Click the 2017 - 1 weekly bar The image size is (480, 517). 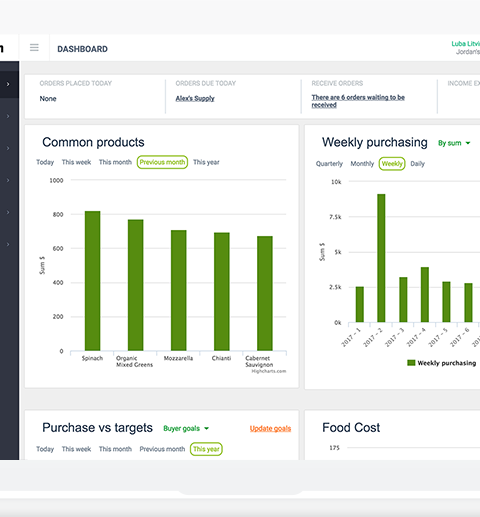[x=360, y=304]
